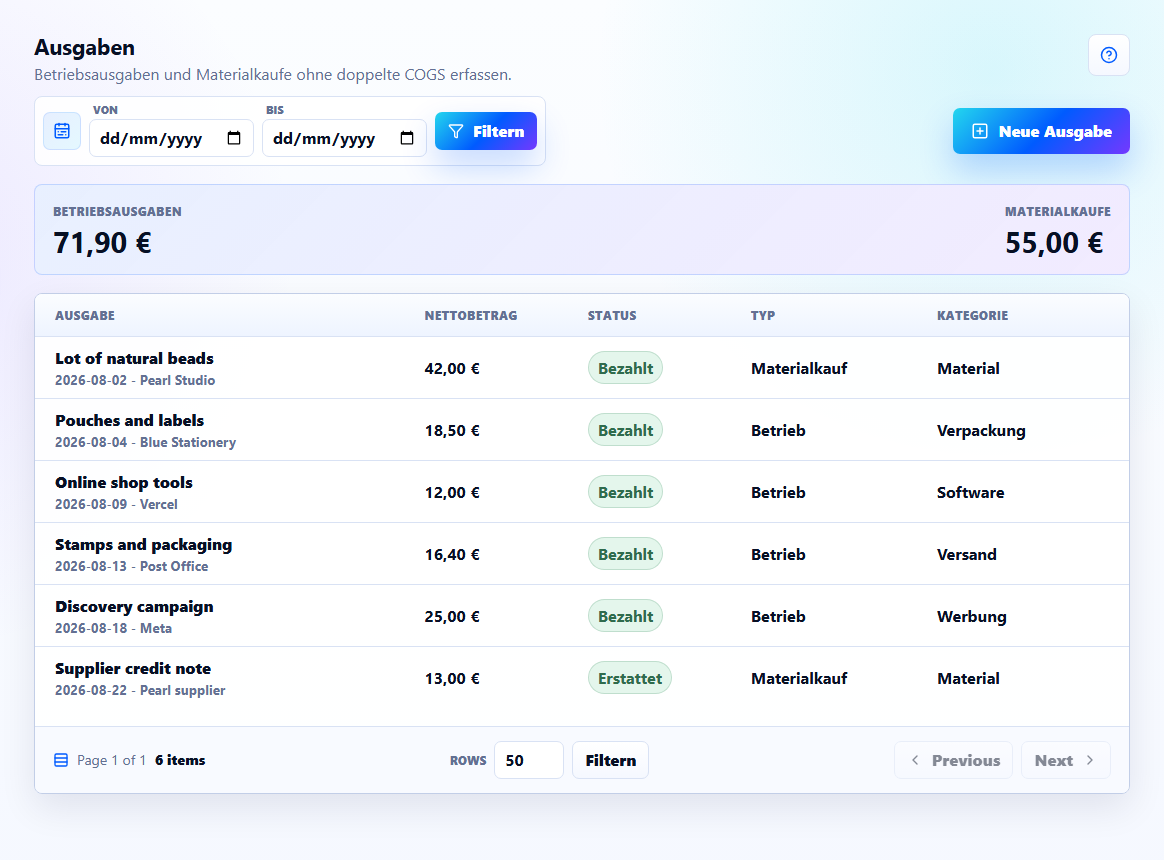
Task: Open the Supplier credit note expense
Action: 133,668
